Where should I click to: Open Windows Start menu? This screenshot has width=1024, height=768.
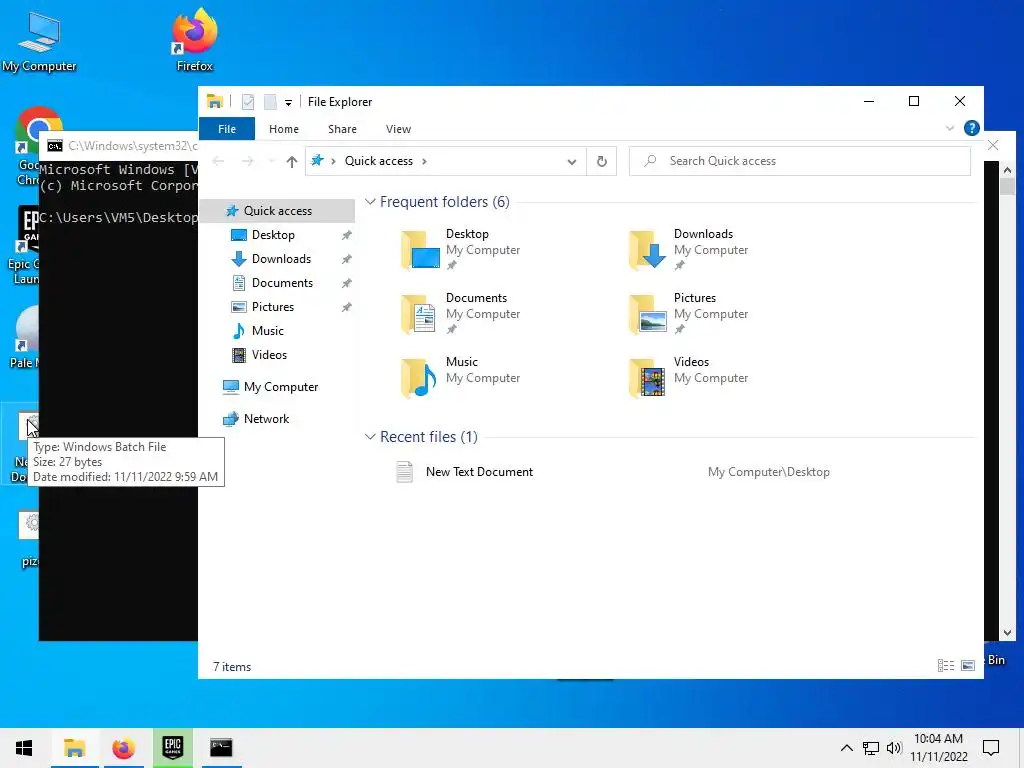[24, 748]
